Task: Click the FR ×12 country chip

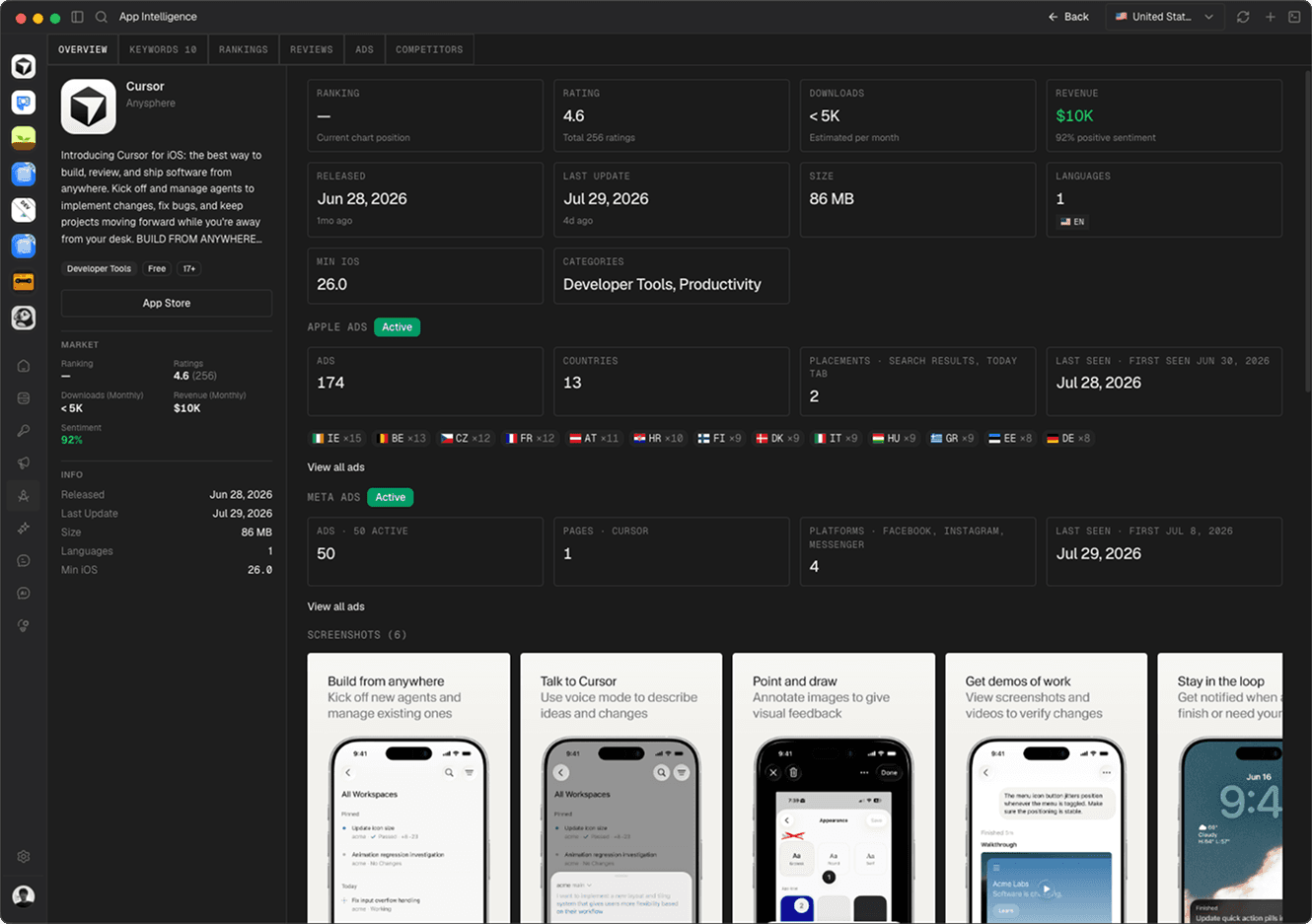Action: (531, 438)
